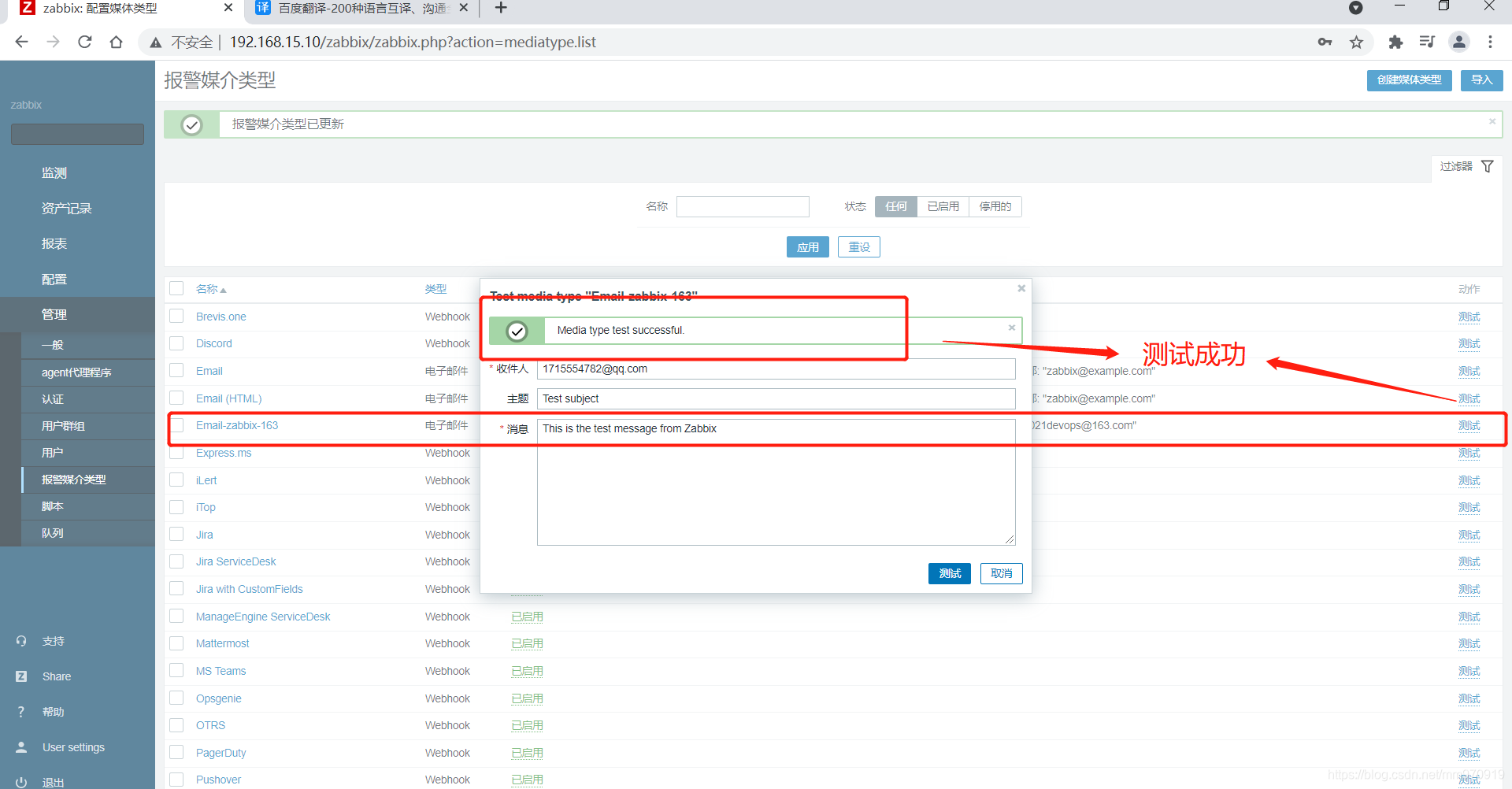This screenshot has width=1512, height=789.
Task: Bookmark this page with the star icon
Action: click(1356, 42)
